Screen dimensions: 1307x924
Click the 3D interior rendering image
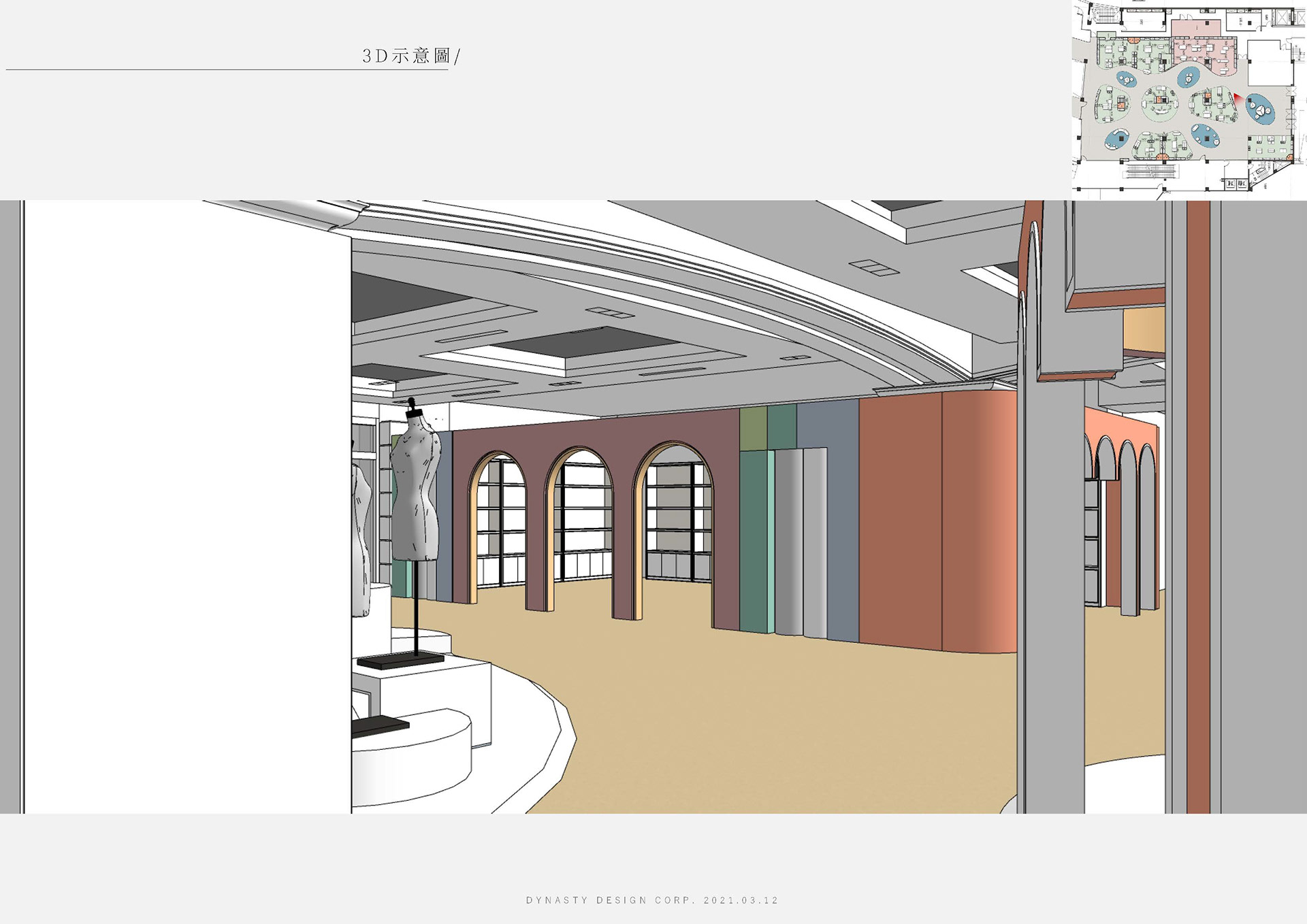653,507
